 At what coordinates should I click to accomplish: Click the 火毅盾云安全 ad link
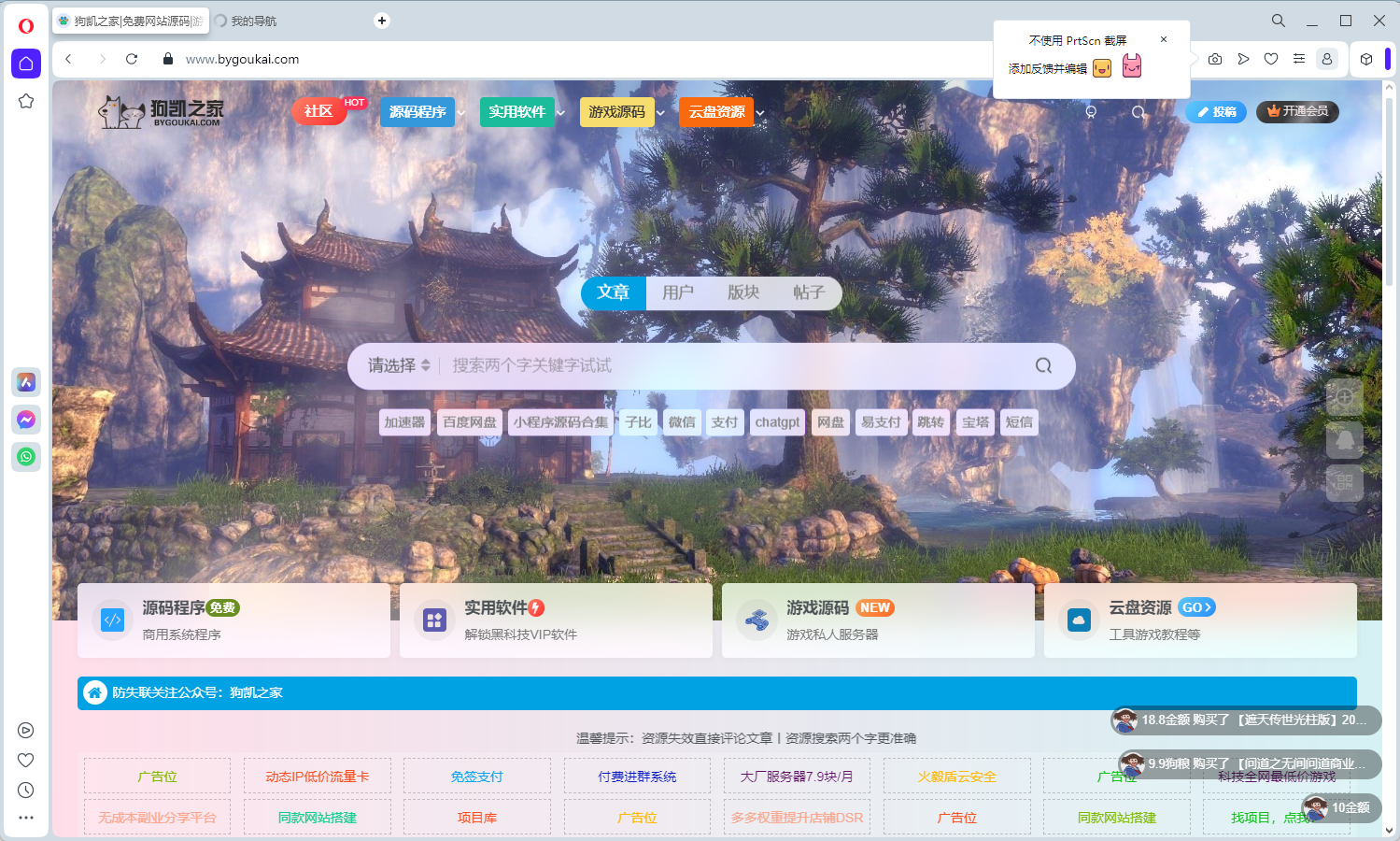tap(957, 777)
